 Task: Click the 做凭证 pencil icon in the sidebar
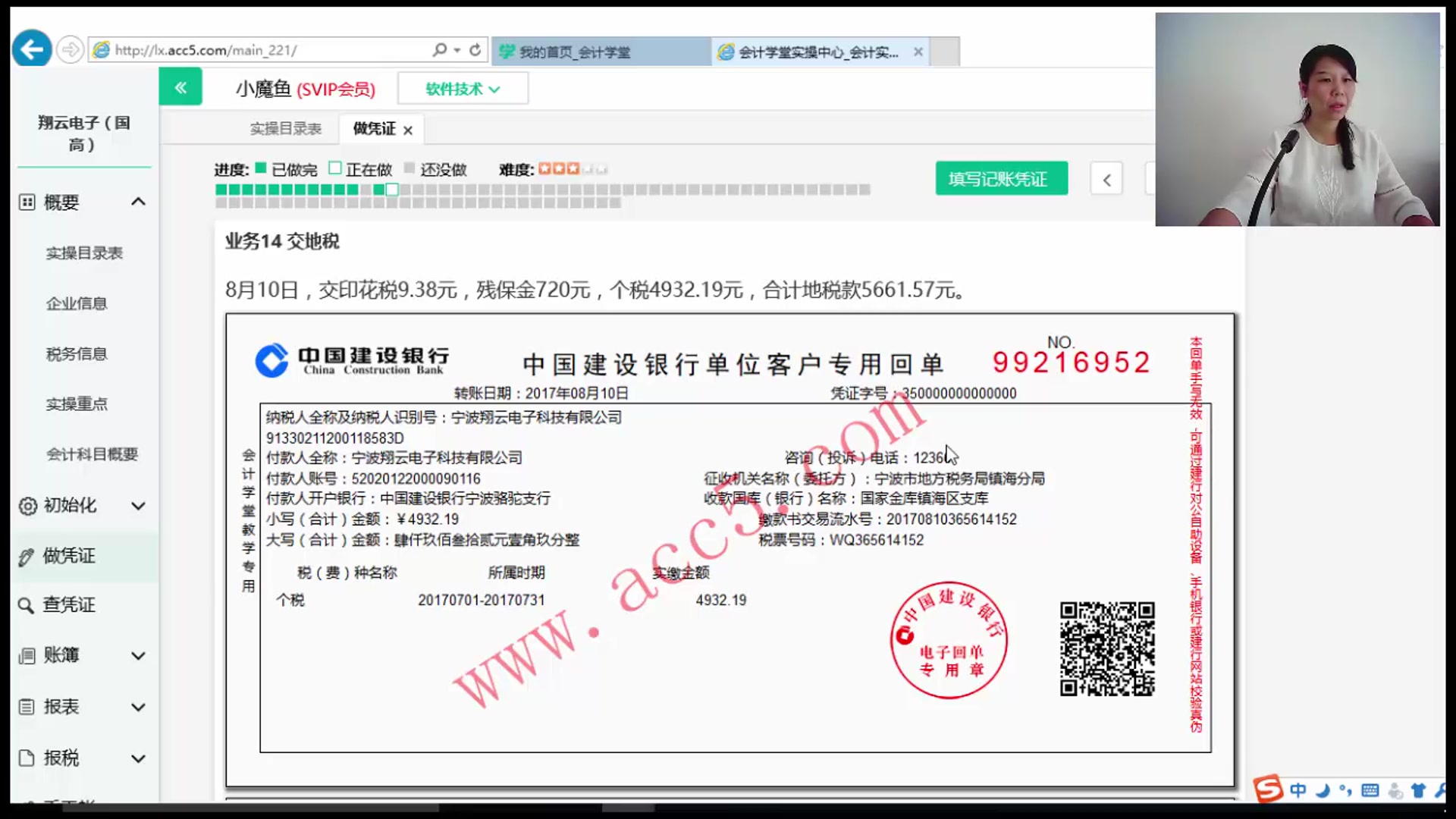tap(27, 557)
